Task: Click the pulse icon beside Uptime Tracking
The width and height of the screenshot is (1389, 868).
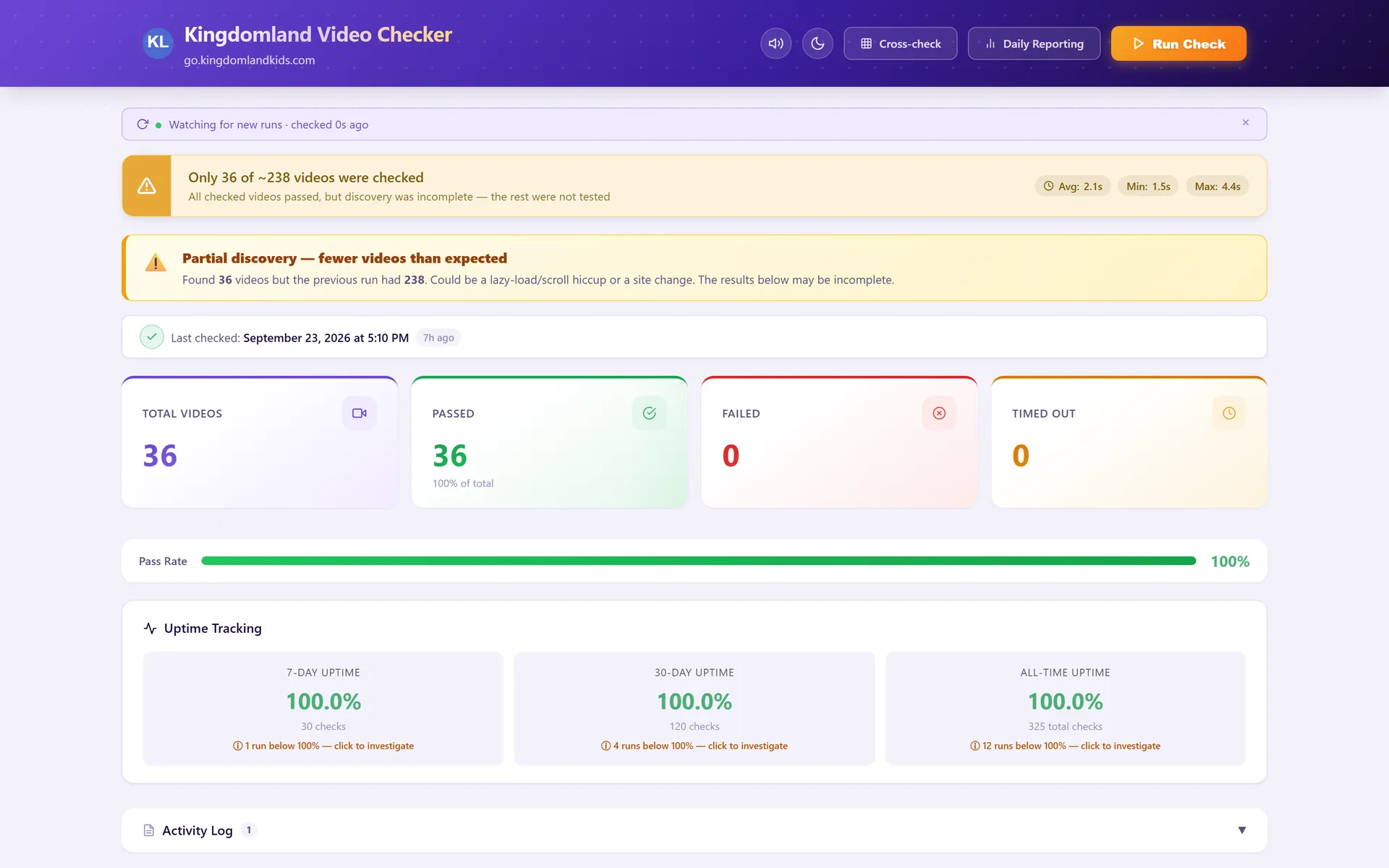Action: click(x=150, y=629)
